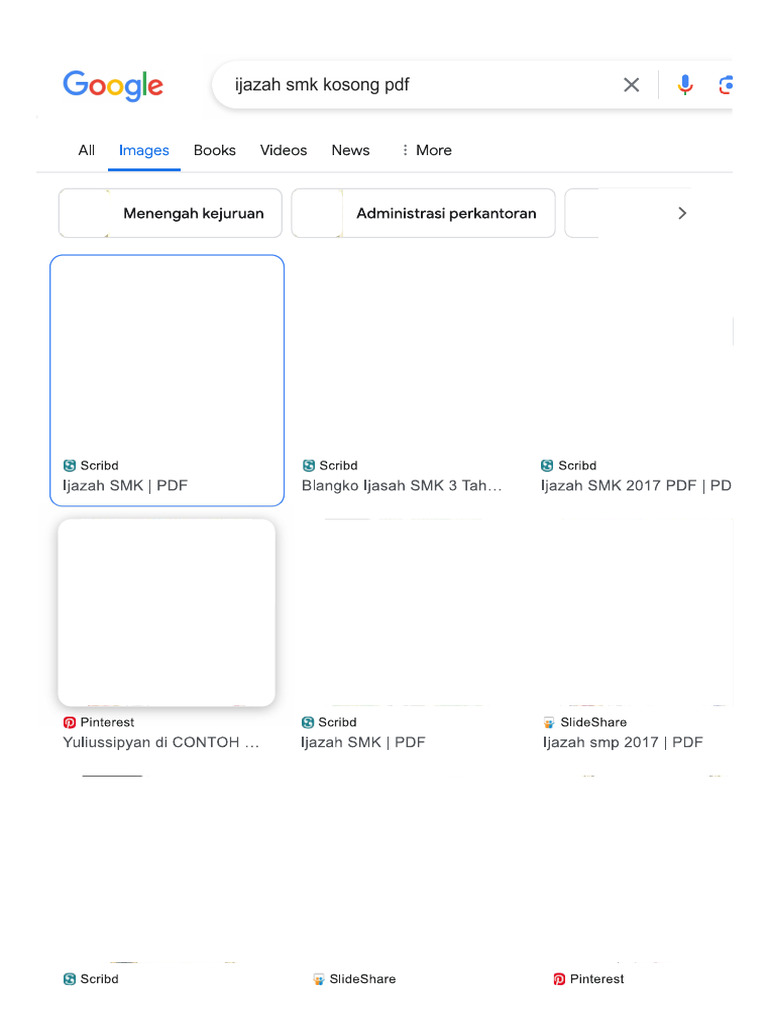Open the Videos tab

tap(283, 150)
